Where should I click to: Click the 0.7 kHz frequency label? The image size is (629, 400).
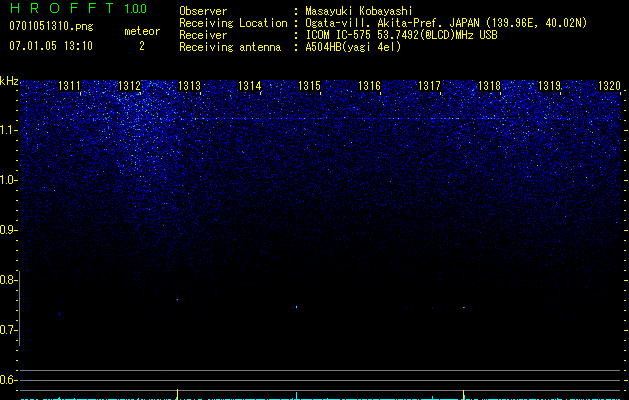[7, 330]
